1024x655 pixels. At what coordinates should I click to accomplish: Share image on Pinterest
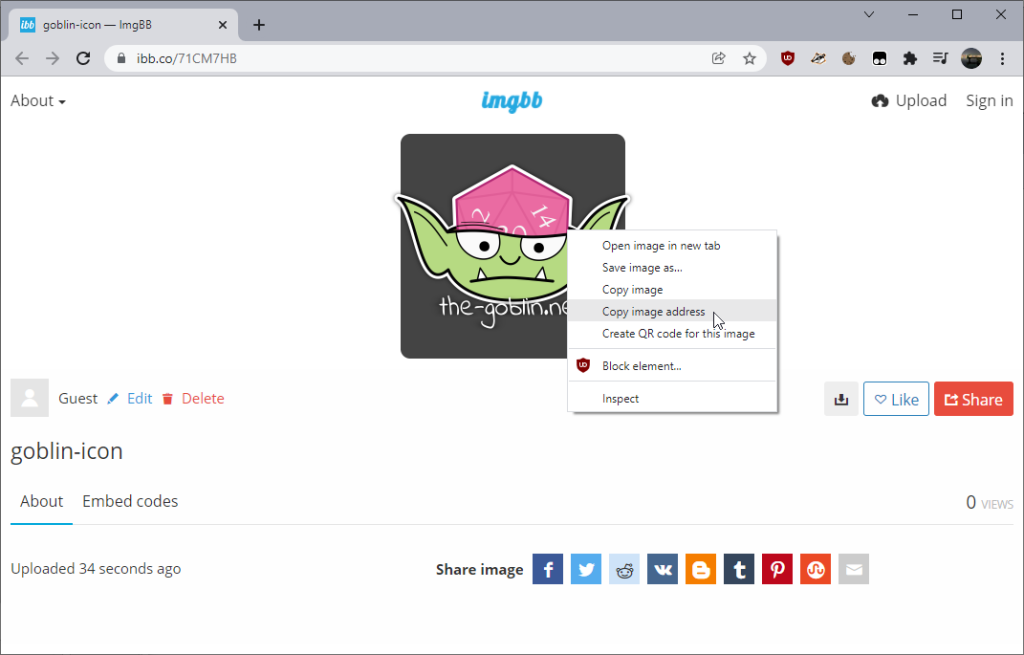point(777,569)
